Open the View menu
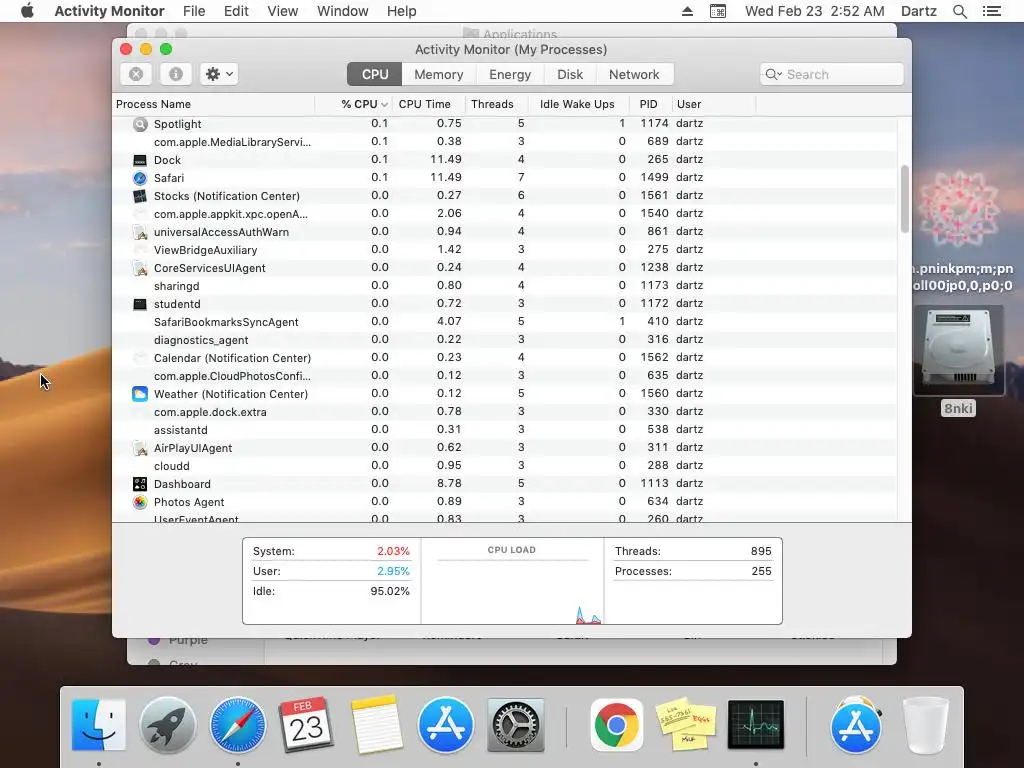 [283, 11]
